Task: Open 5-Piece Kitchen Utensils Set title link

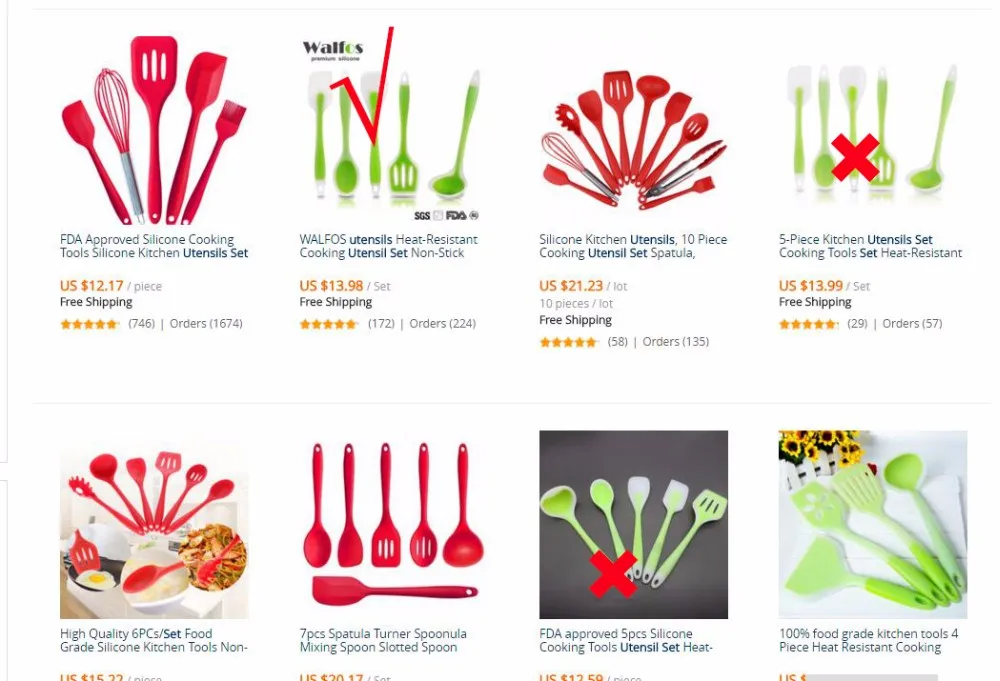Action: (870, 246)
